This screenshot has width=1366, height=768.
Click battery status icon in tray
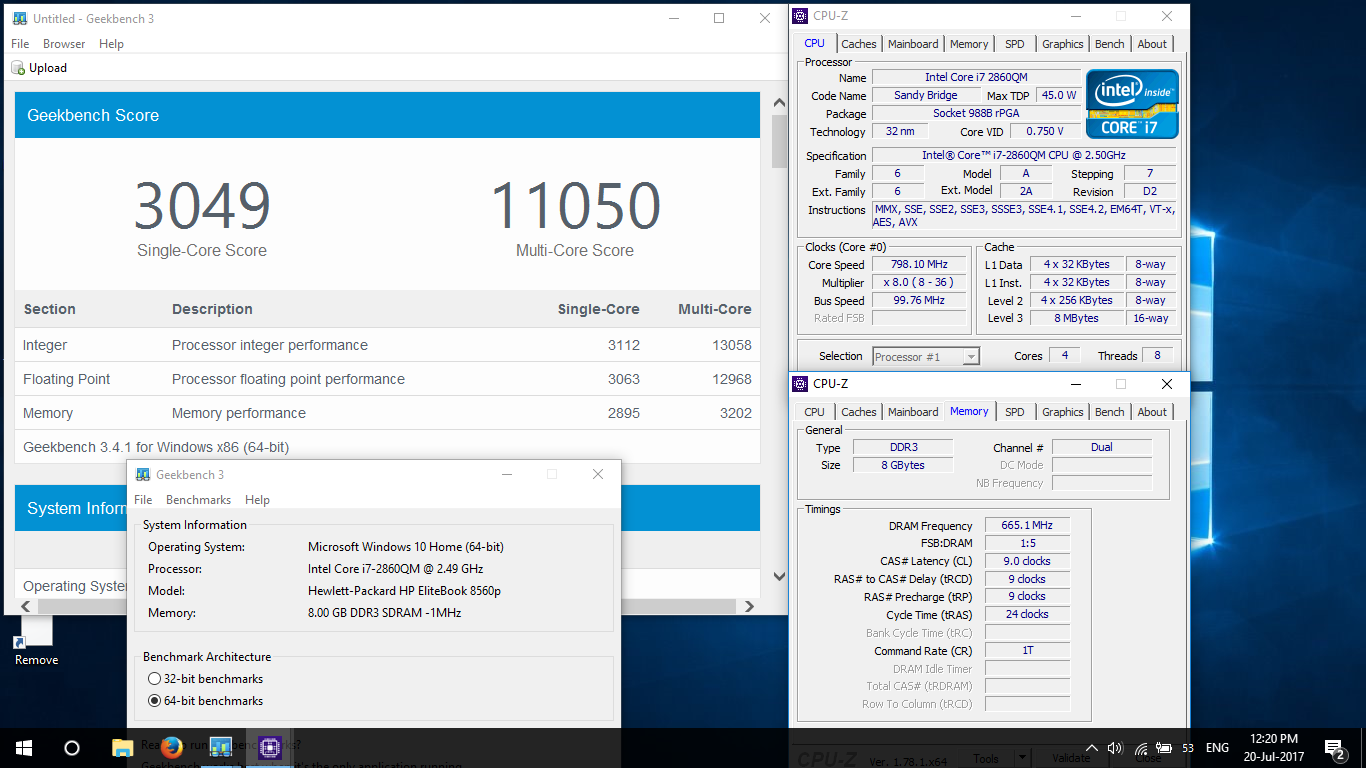pos(1164,748)
